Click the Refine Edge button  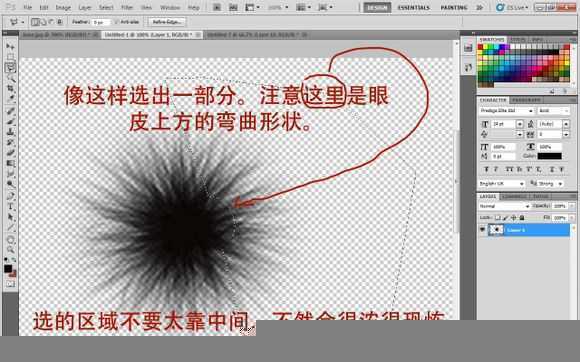click(x=167, y=22)
